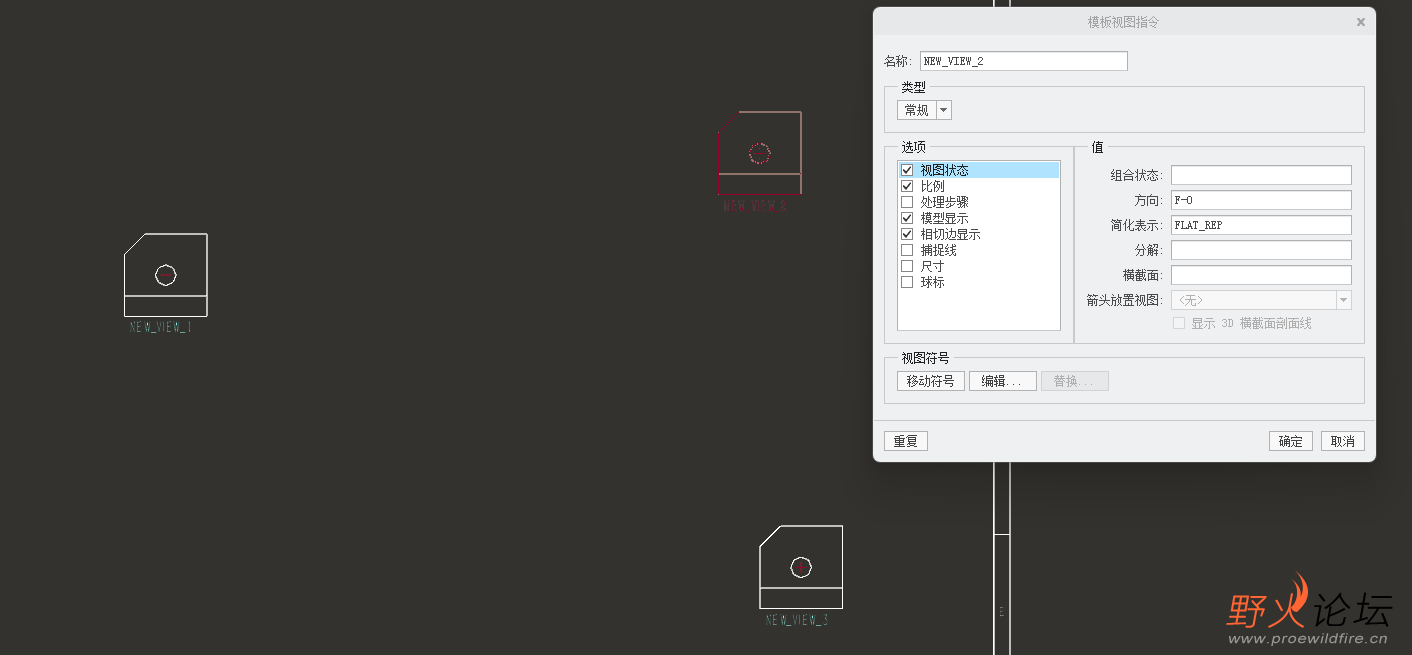Select the NEW_VIEW_3 drawing view
Screen dimensions: 1412x655
pos(801,567)
